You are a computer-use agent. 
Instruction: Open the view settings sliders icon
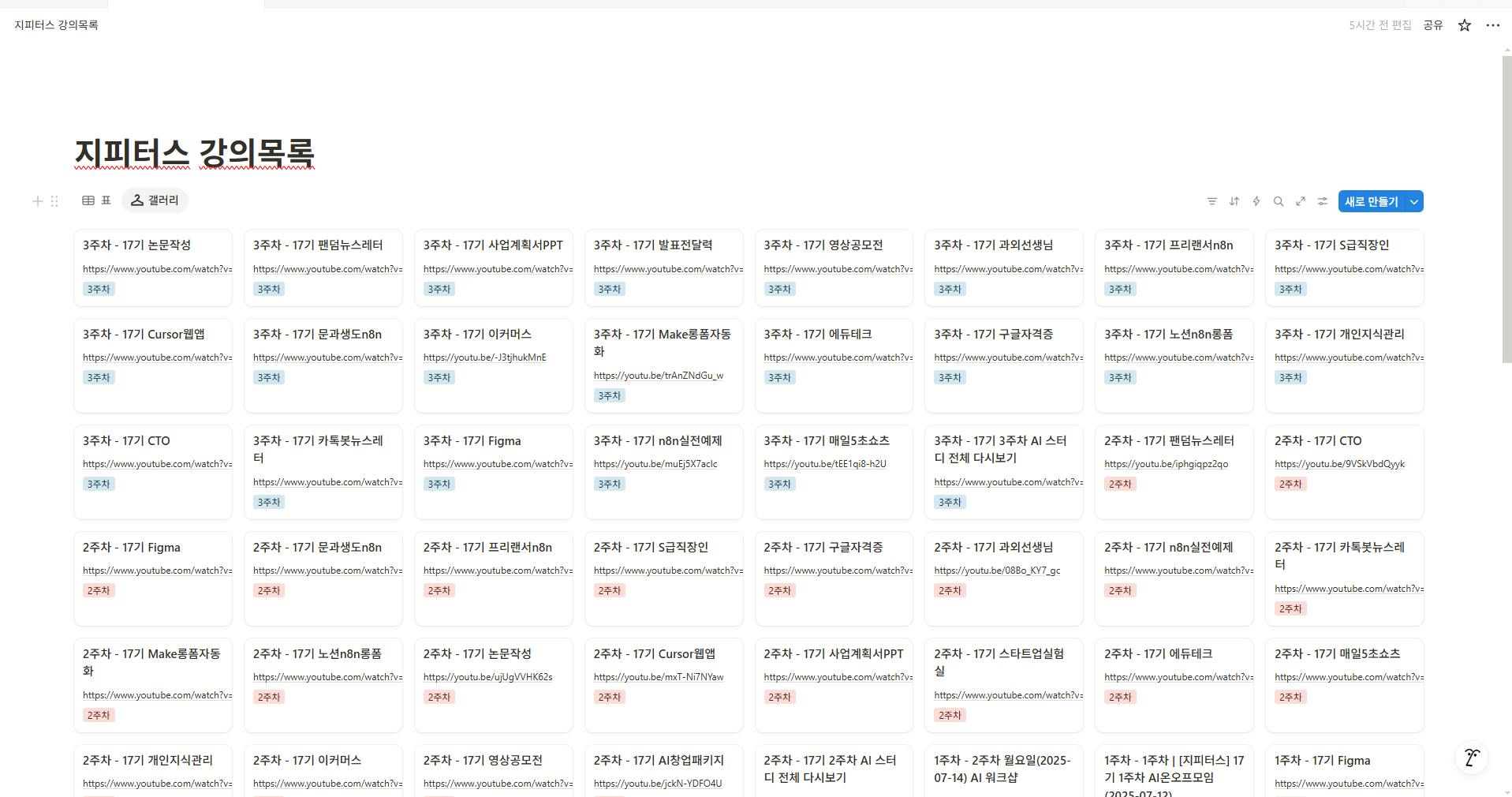point(1322,201)
